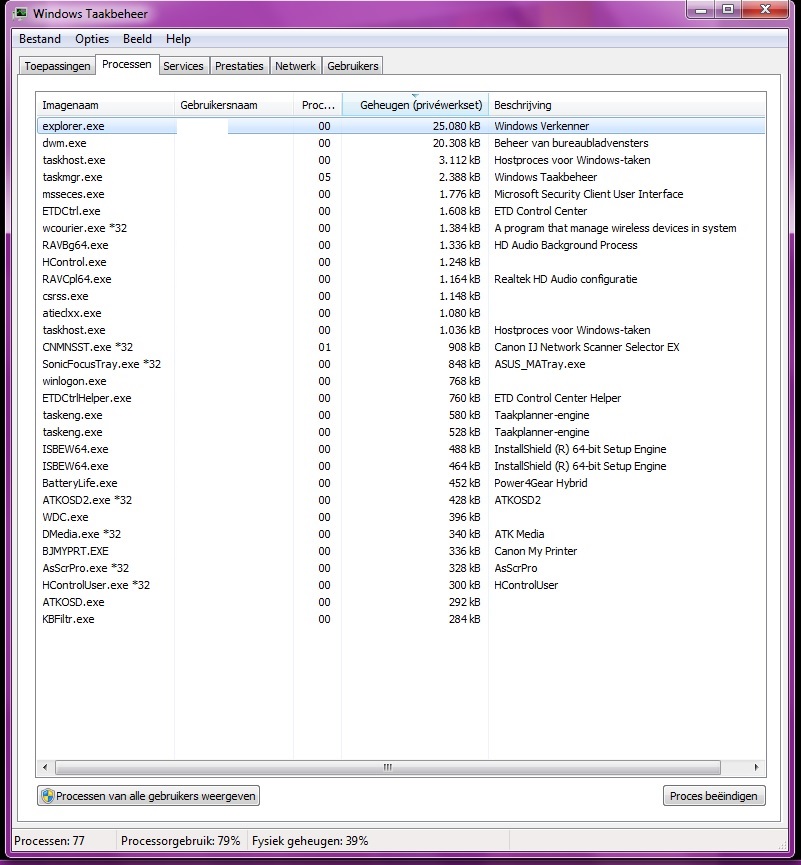
Task: Click the Fysiek geheugen: 39% status entry
Action: (x=310, y=841)
